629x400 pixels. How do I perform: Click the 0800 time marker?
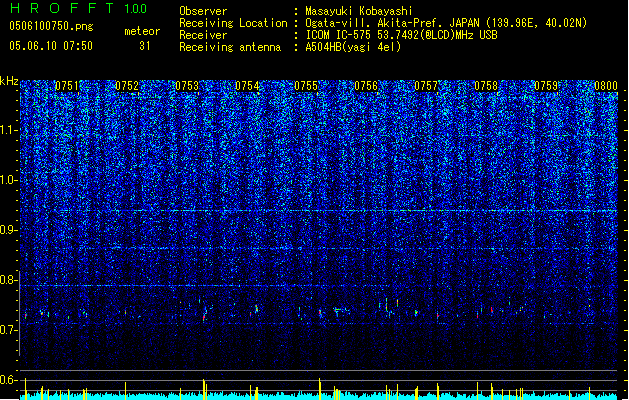606,86
